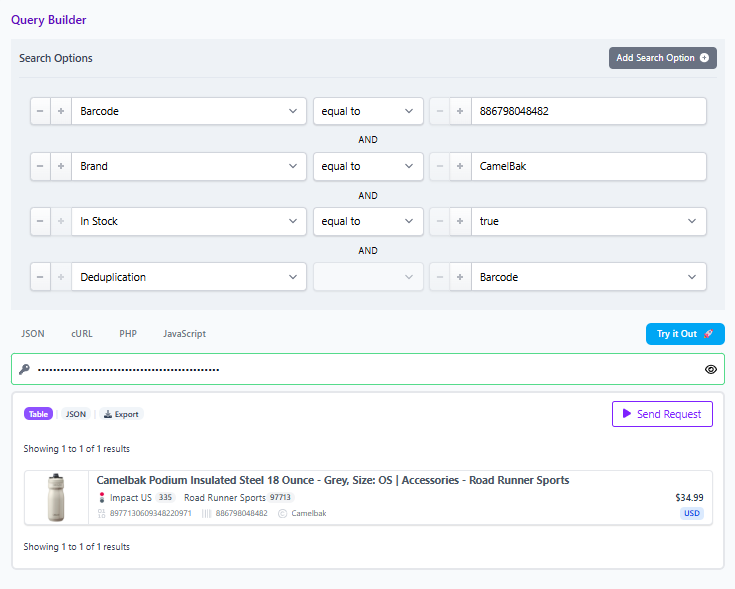Remove the Brand search option row
The height and width of the screenshot is (589, 735).
(x=40, y=166)
